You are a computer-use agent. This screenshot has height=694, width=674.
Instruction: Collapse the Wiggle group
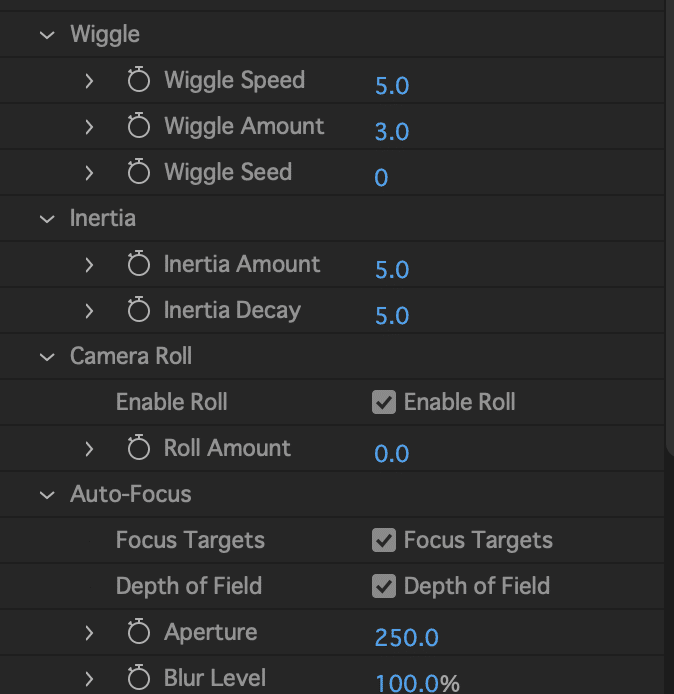click(x=47, y=35)
